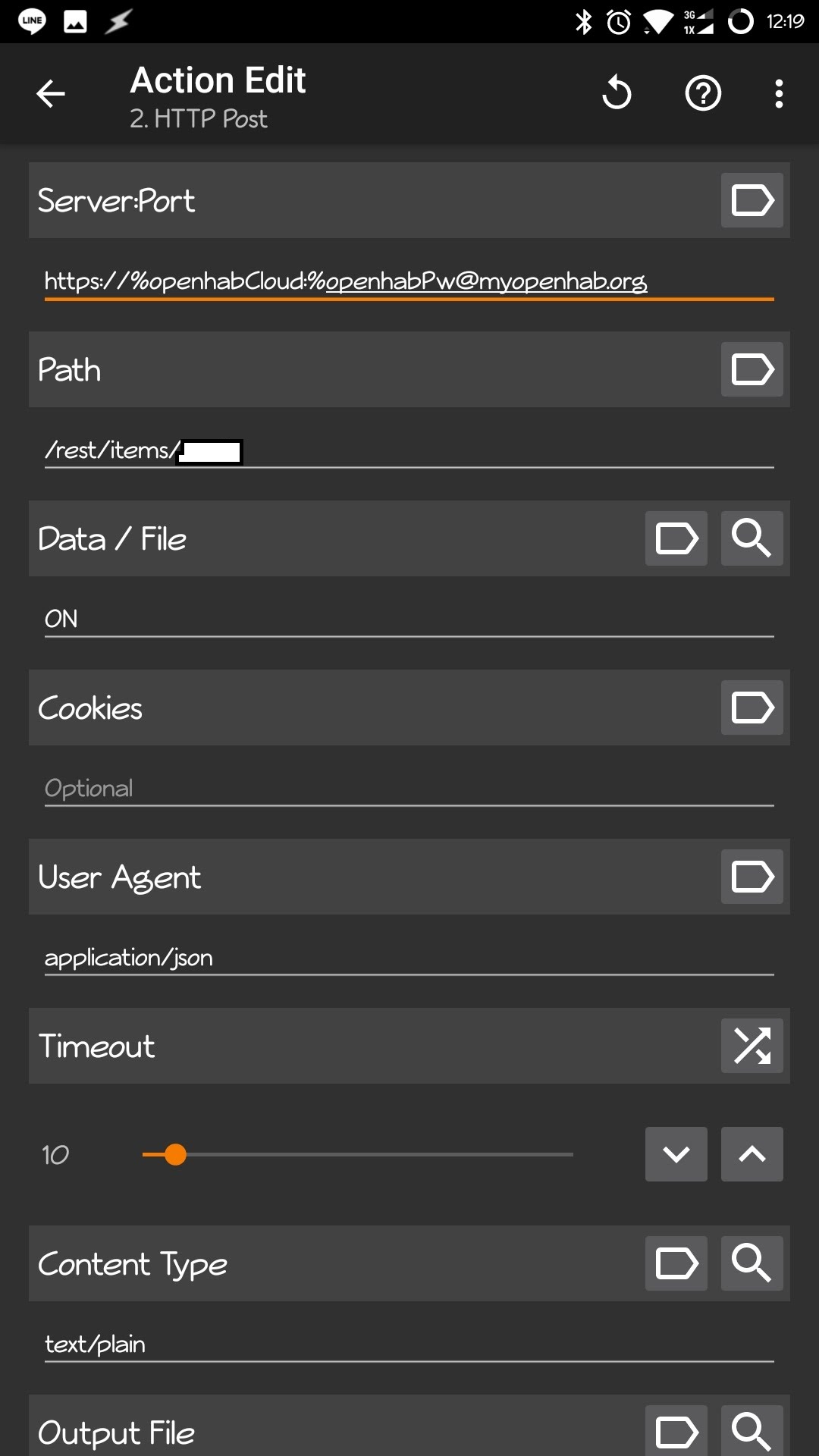
Task: Tap the variable tag icon for Cookies
Action: (752, 708)
